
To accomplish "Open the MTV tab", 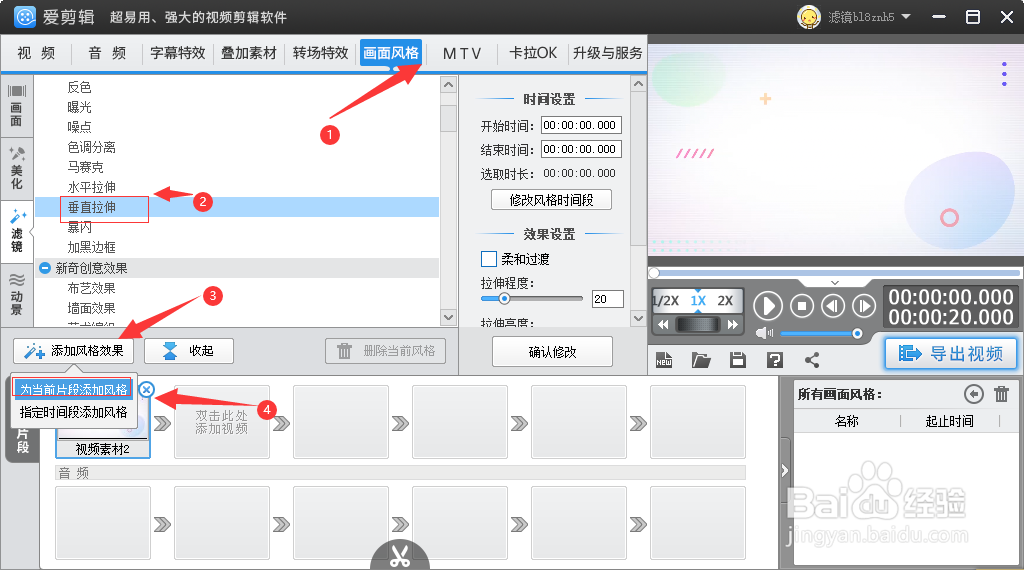I will [x=462, y=53].
